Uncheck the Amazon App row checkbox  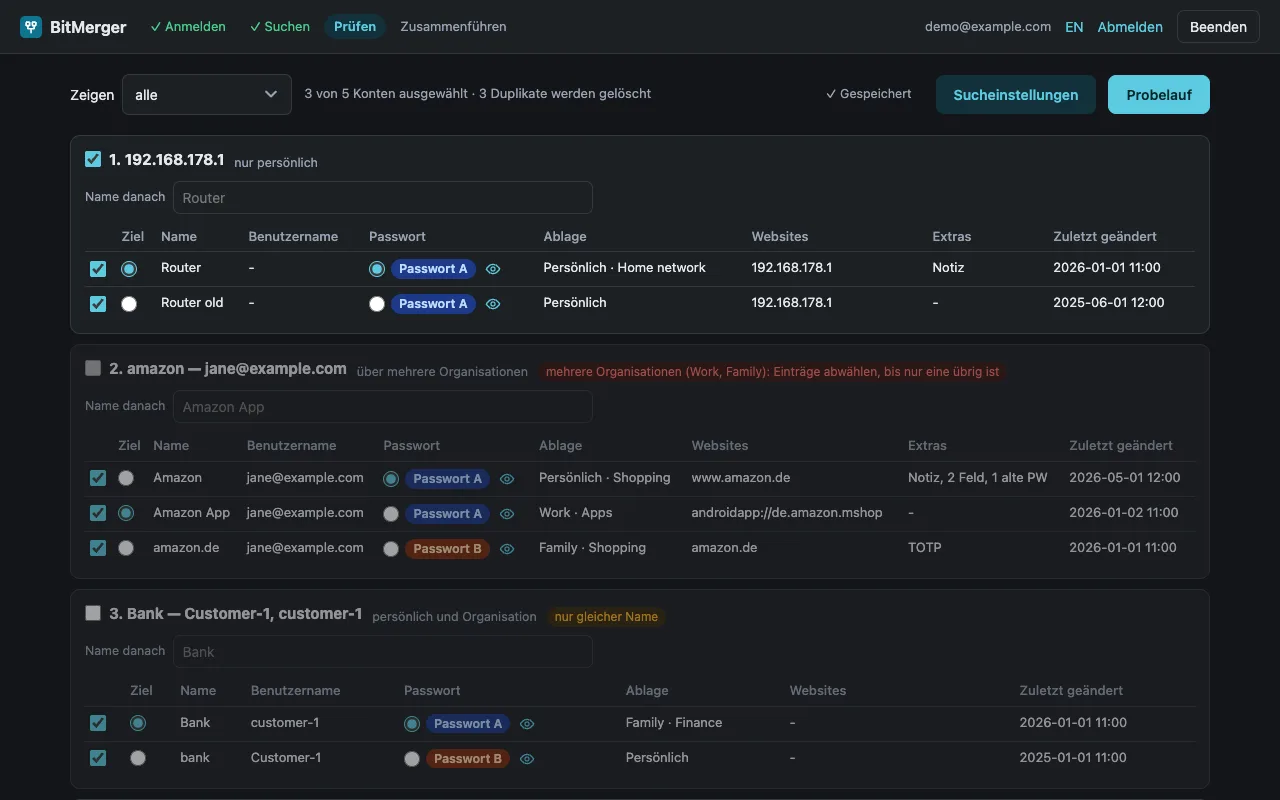(x=98, y=513)
